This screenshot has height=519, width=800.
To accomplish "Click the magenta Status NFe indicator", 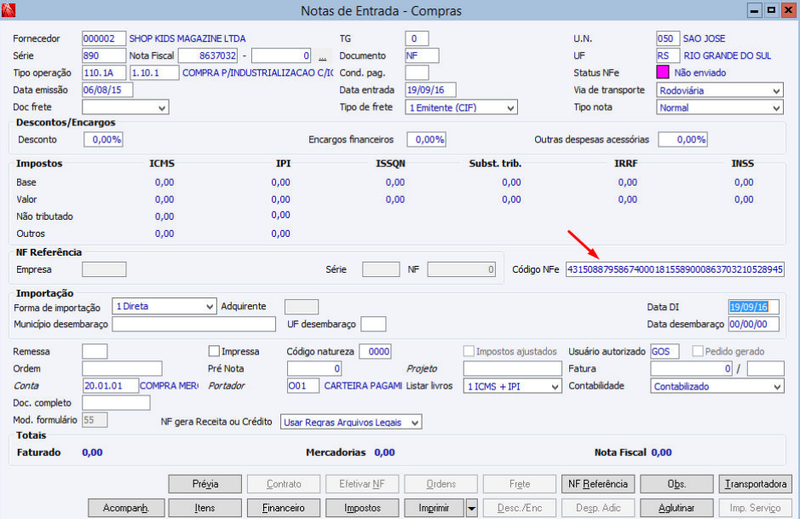I will pos(662,72).
